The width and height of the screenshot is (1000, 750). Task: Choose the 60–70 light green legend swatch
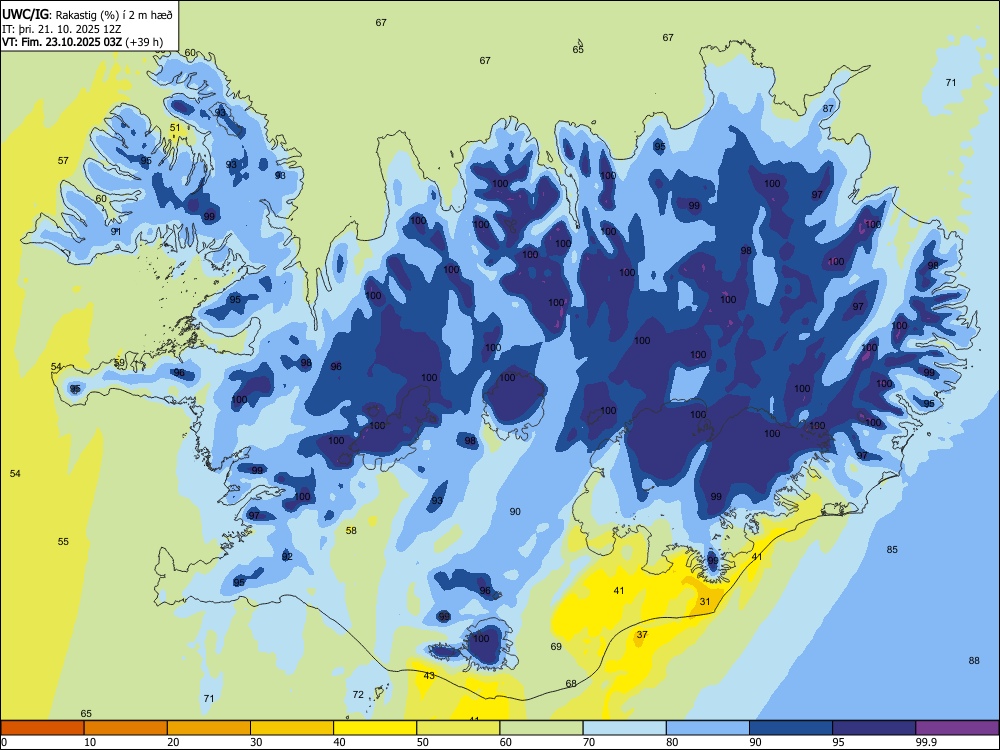click(x=541, y=728)
